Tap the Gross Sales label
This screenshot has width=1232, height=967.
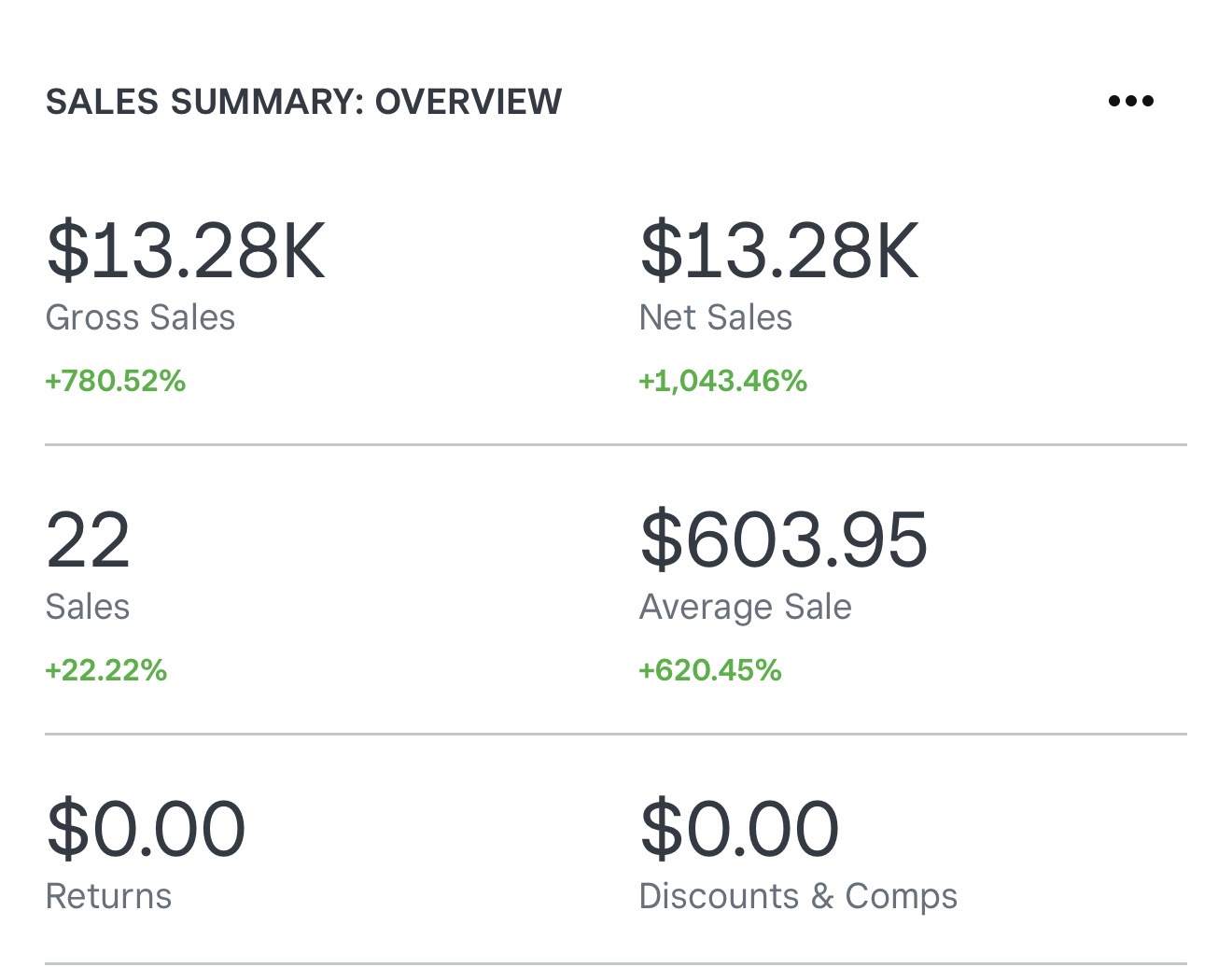click(x=140, y=318)
